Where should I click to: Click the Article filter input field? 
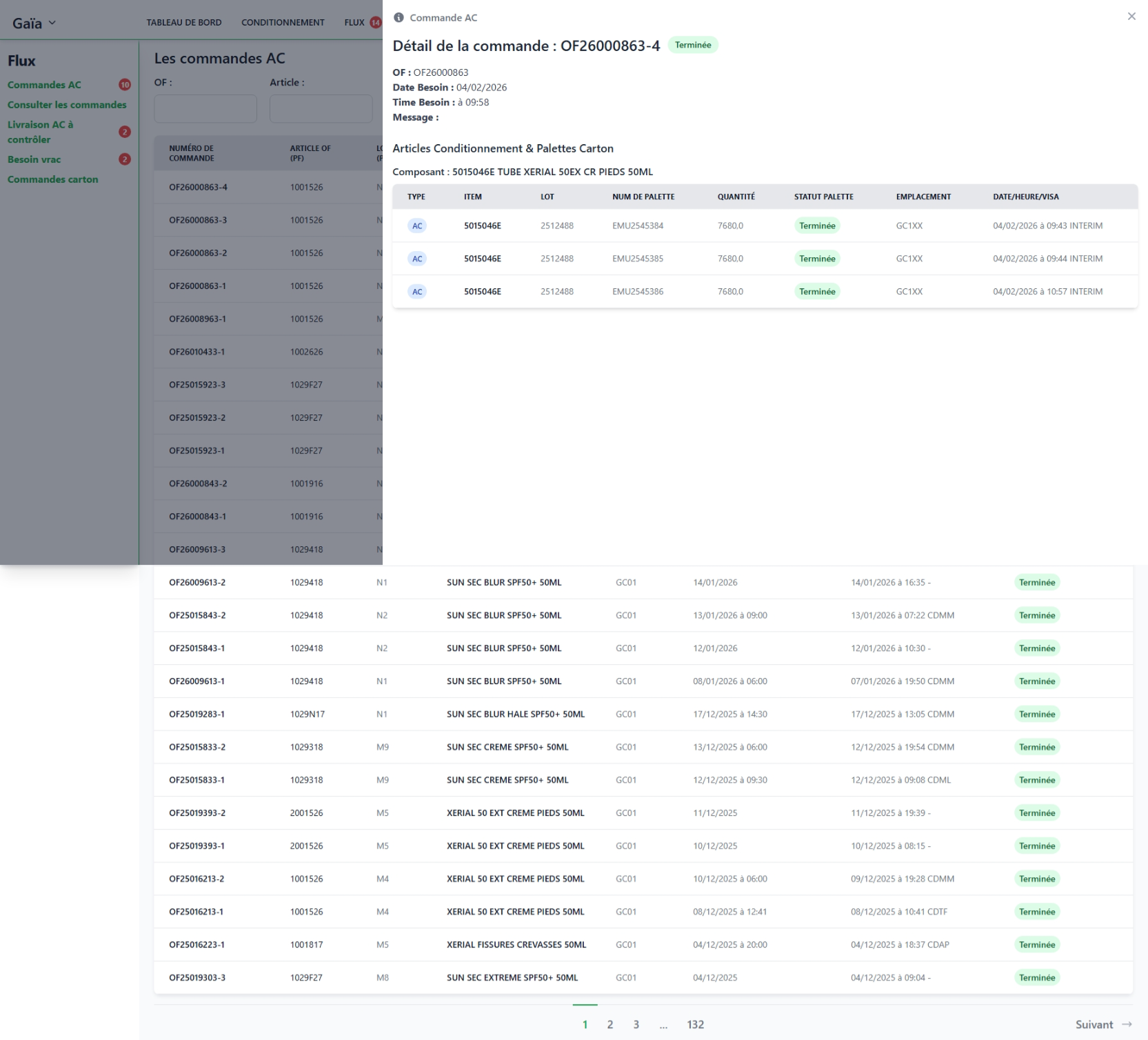321,109
